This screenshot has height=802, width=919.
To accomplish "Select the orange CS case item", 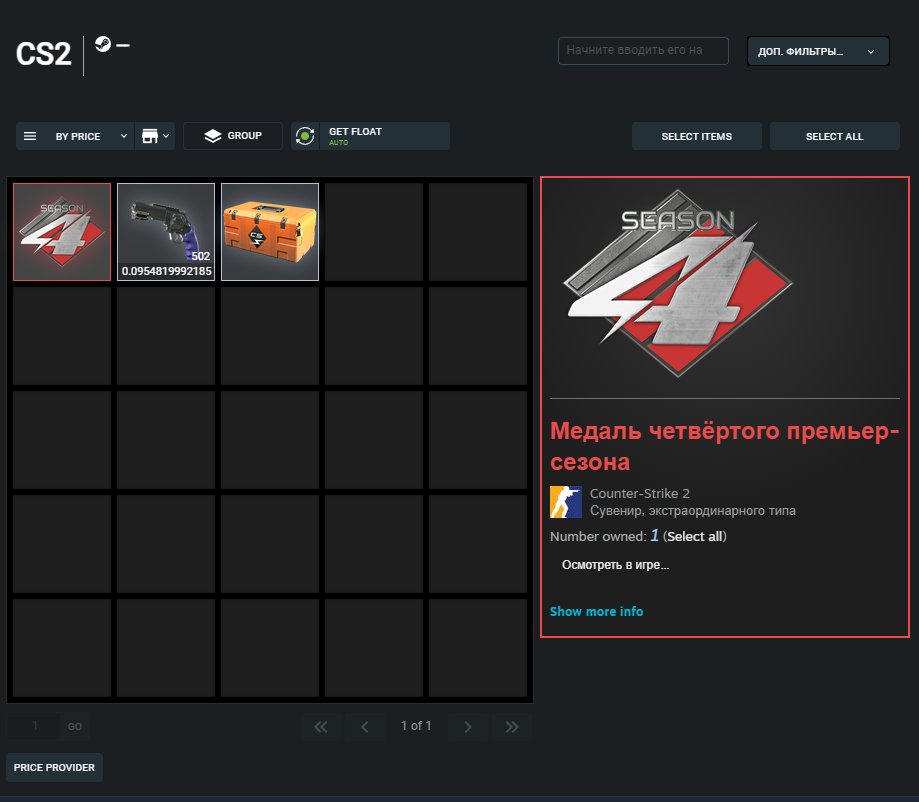I will (270, 232).
